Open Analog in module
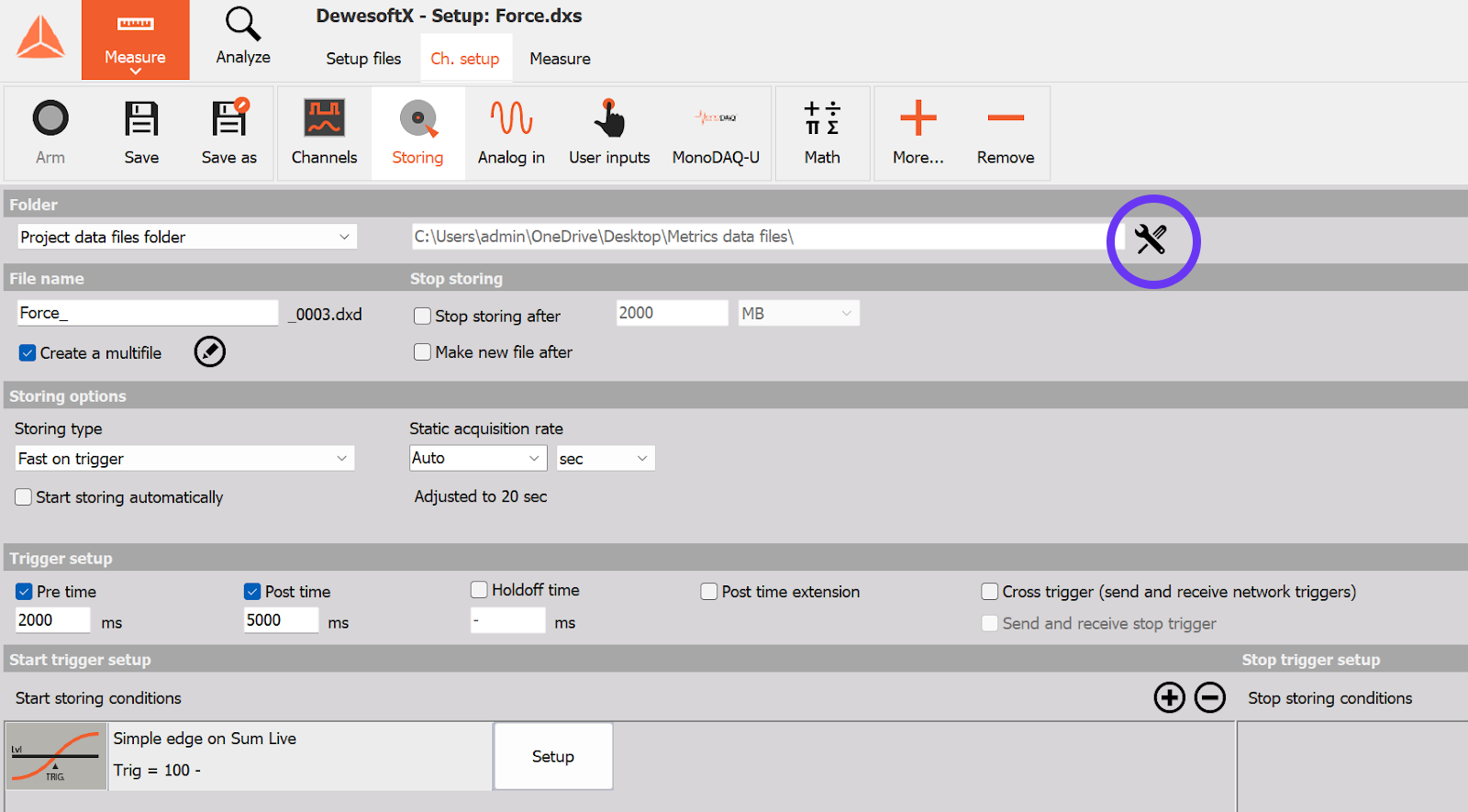Image resolution: width=1468 pixels, height=812 pixels. pos(511,133)
